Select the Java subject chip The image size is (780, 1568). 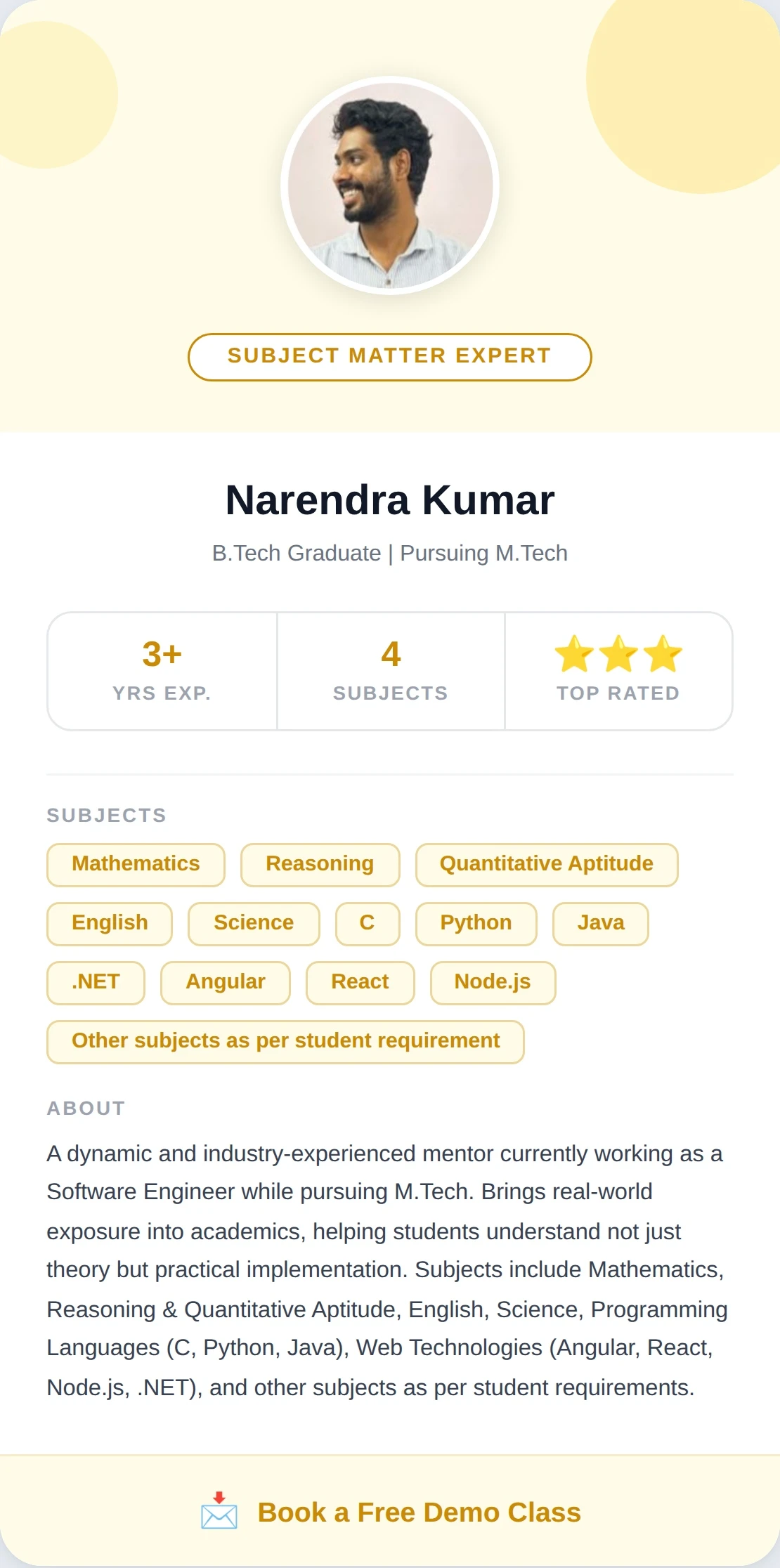coord(599,923)
